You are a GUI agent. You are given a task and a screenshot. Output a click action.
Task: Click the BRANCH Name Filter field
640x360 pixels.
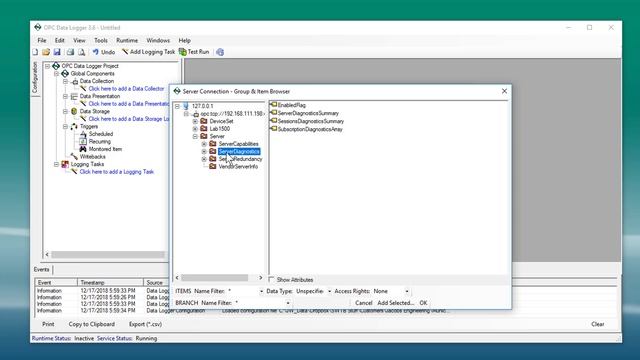(x=262, y=303)
